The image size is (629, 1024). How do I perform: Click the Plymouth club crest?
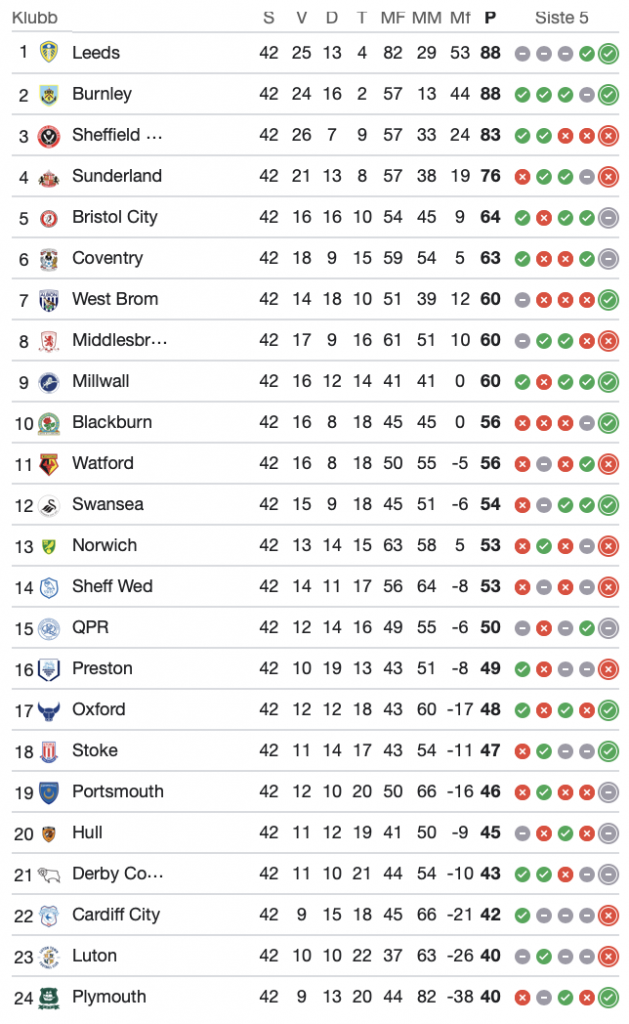click(x=49, y=998)
